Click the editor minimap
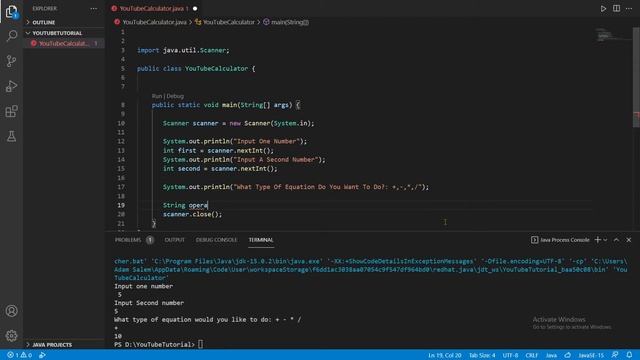640x360 pixels. pyautogui.click(x=612, y=35)
